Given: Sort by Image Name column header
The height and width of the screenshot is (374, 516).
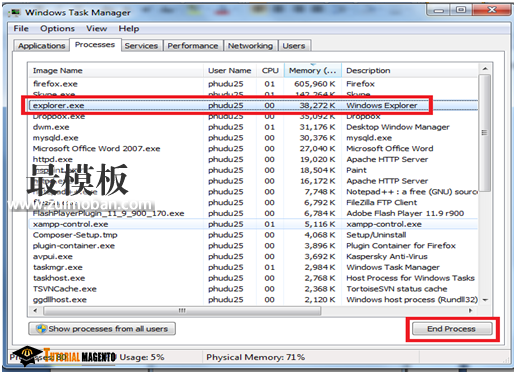Looking at the screenshot, I should point(116,71).
